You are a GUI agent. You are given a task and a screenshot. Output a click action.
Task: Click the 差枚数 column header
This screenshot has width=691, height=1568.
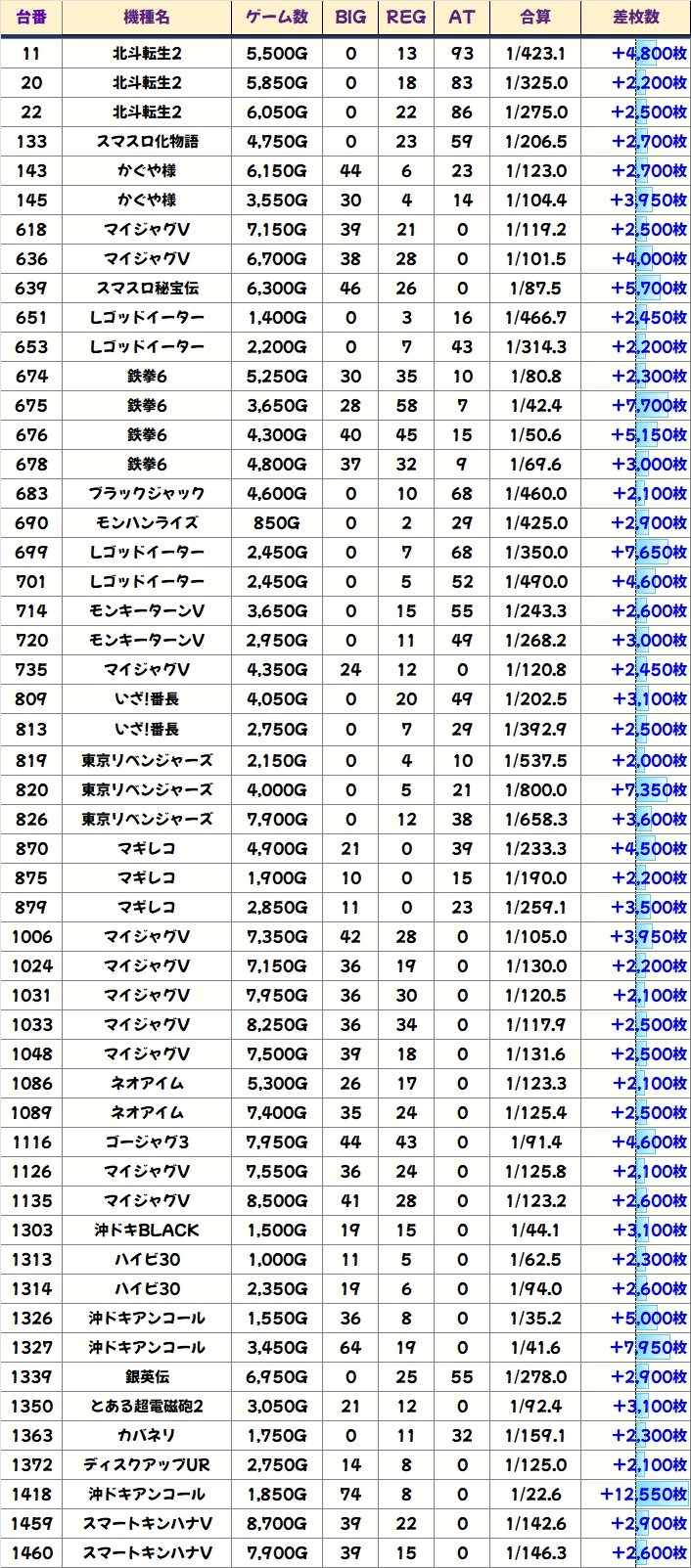click(x=636, y=18)
